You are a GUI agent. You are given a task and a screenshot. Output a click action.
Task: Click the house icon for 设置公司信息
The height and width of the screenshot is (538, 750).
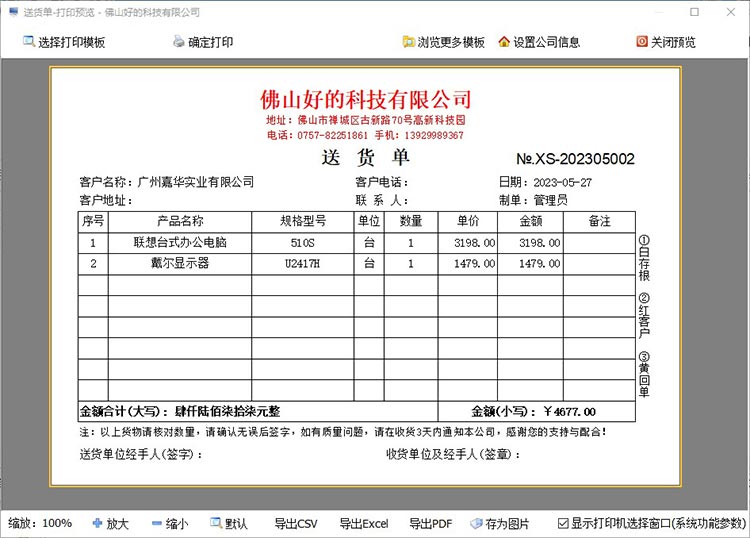(x=504, y=42)
